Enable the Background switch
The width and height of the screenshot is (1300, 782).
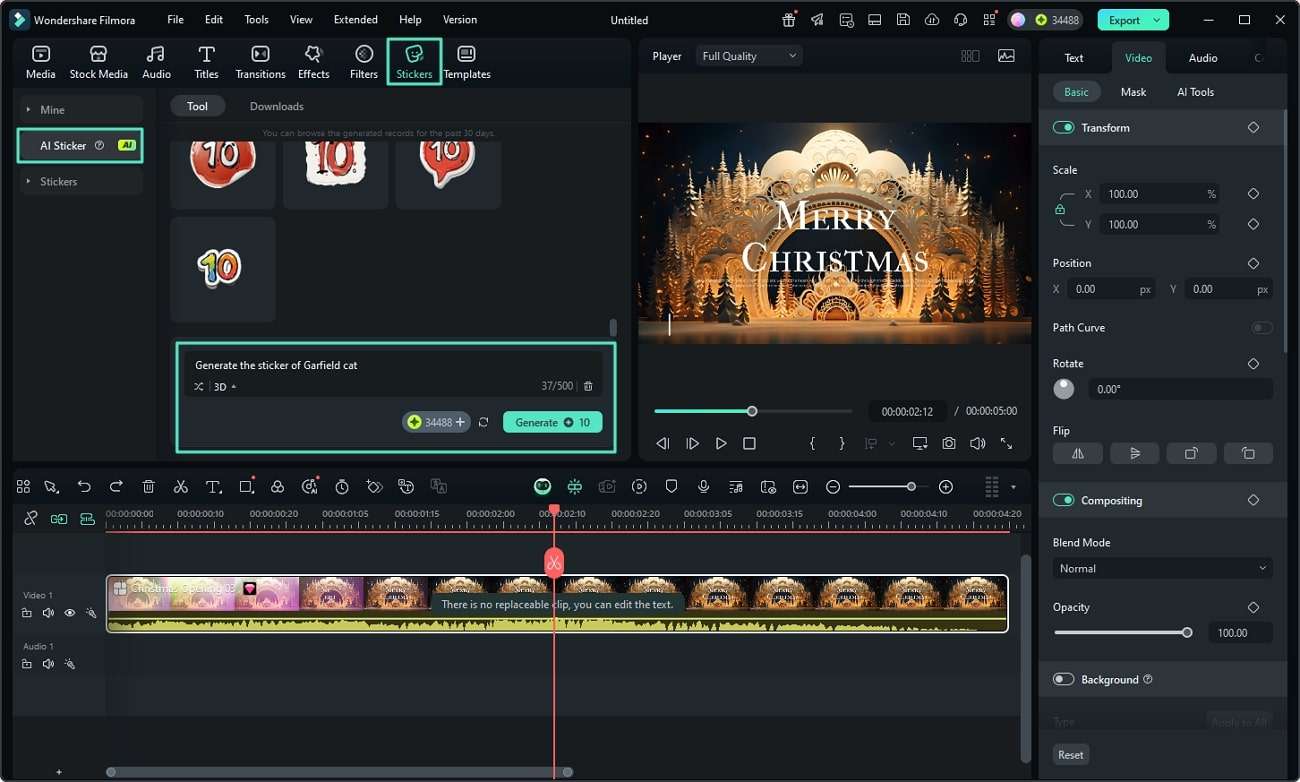tap(1064, 679)
